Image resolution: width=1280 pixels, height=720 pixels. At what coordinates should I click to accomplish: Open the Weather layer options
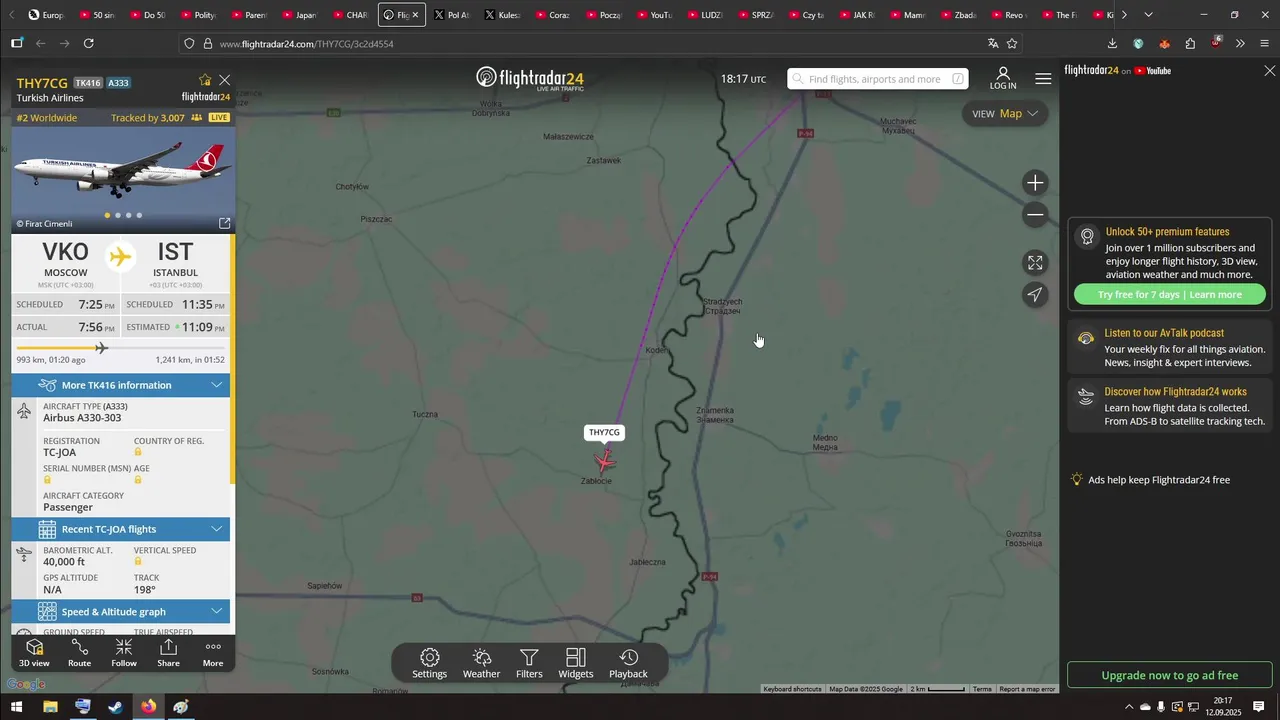pyautogui.click(x=481, y=664)
